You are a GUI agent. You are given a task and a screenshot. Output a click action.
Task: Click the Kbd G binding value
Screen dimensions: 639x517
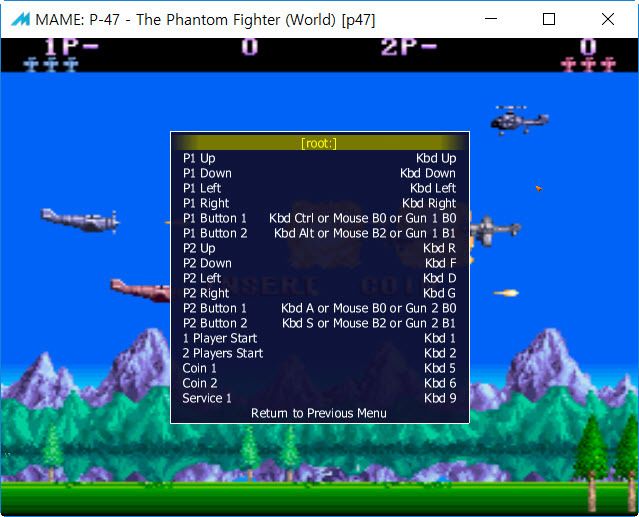[x=439, y=293]
